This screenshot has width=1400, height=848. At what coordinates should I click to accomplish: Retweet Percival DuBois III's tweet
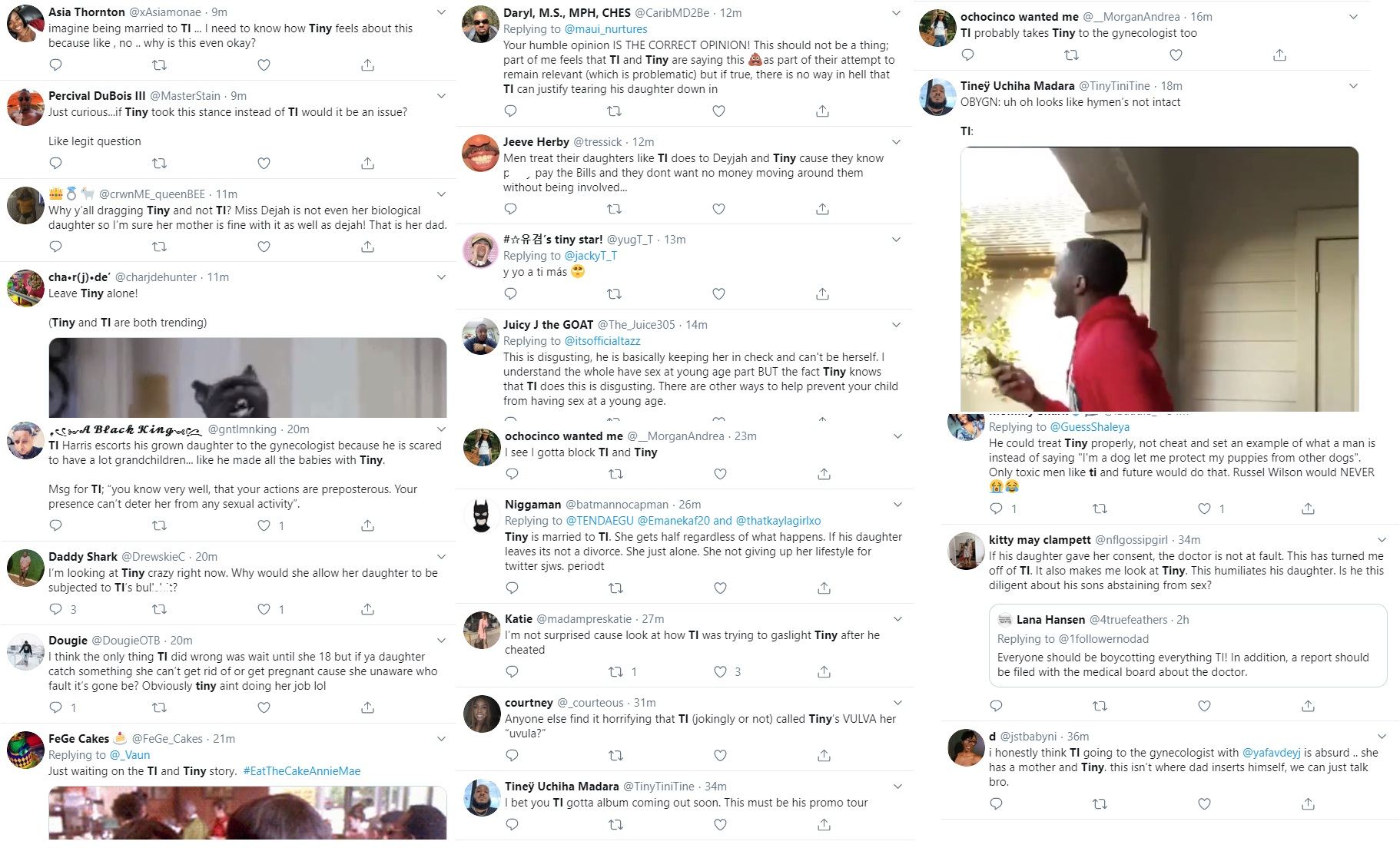(159, 163)
